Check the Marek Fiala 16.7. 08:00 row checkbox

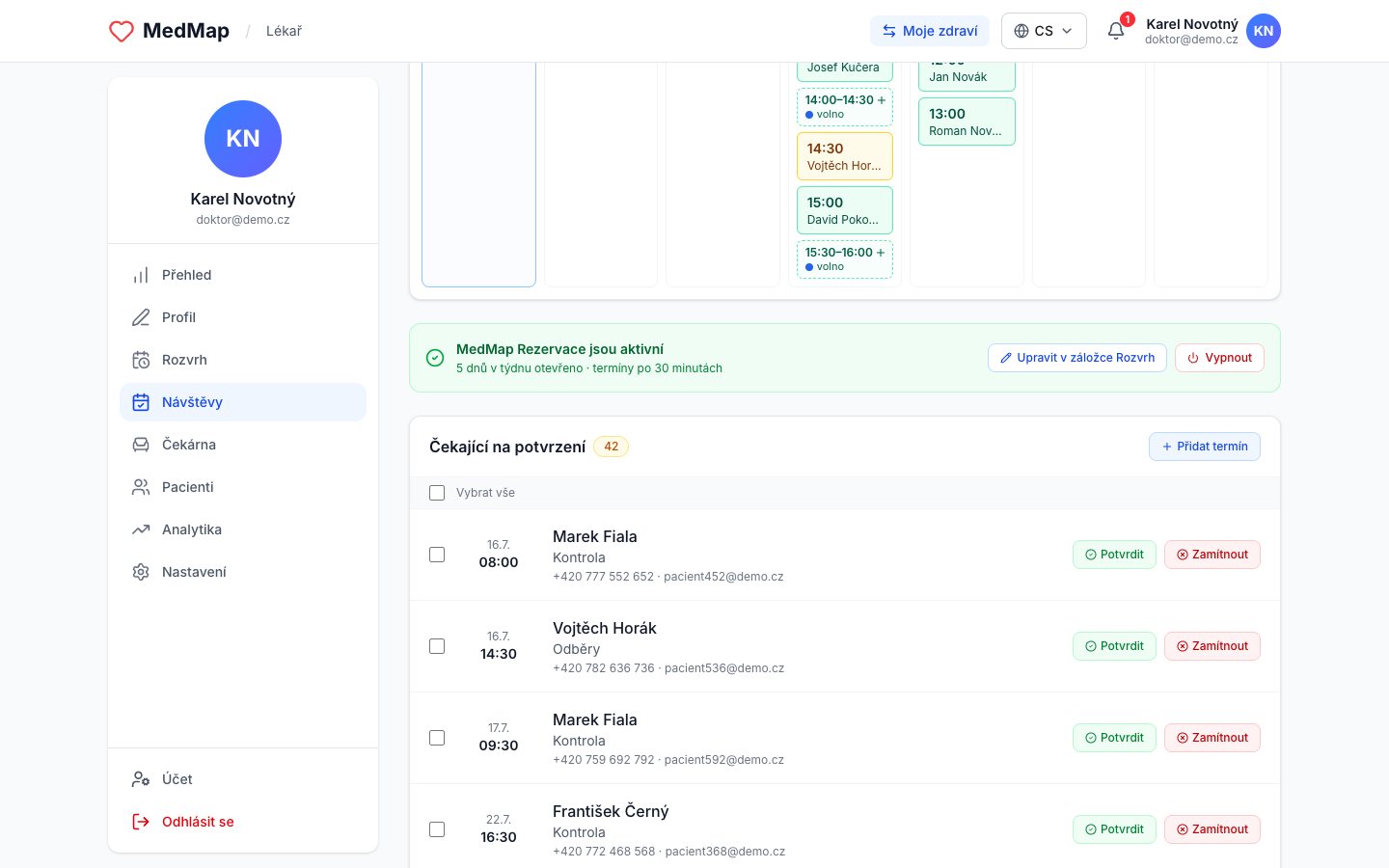(x=437, y=555)
